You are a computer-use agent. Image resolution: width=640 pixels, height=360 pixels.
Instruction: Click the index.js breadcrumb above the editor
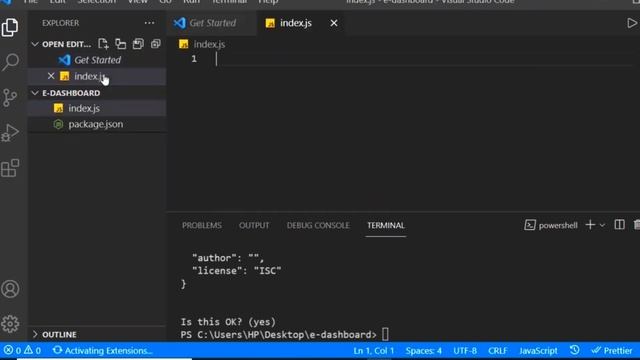coord(202,44)
